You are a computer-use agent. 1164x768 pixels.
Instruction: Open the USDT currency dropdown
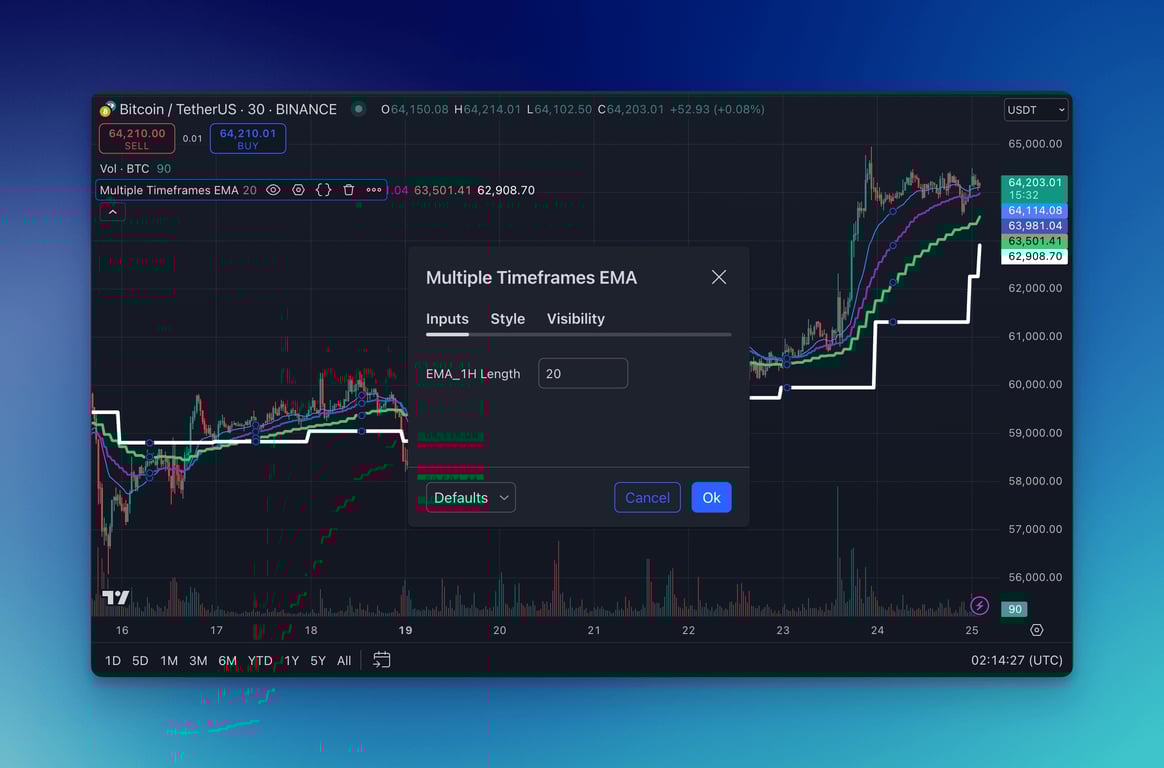click(1036, 110)
